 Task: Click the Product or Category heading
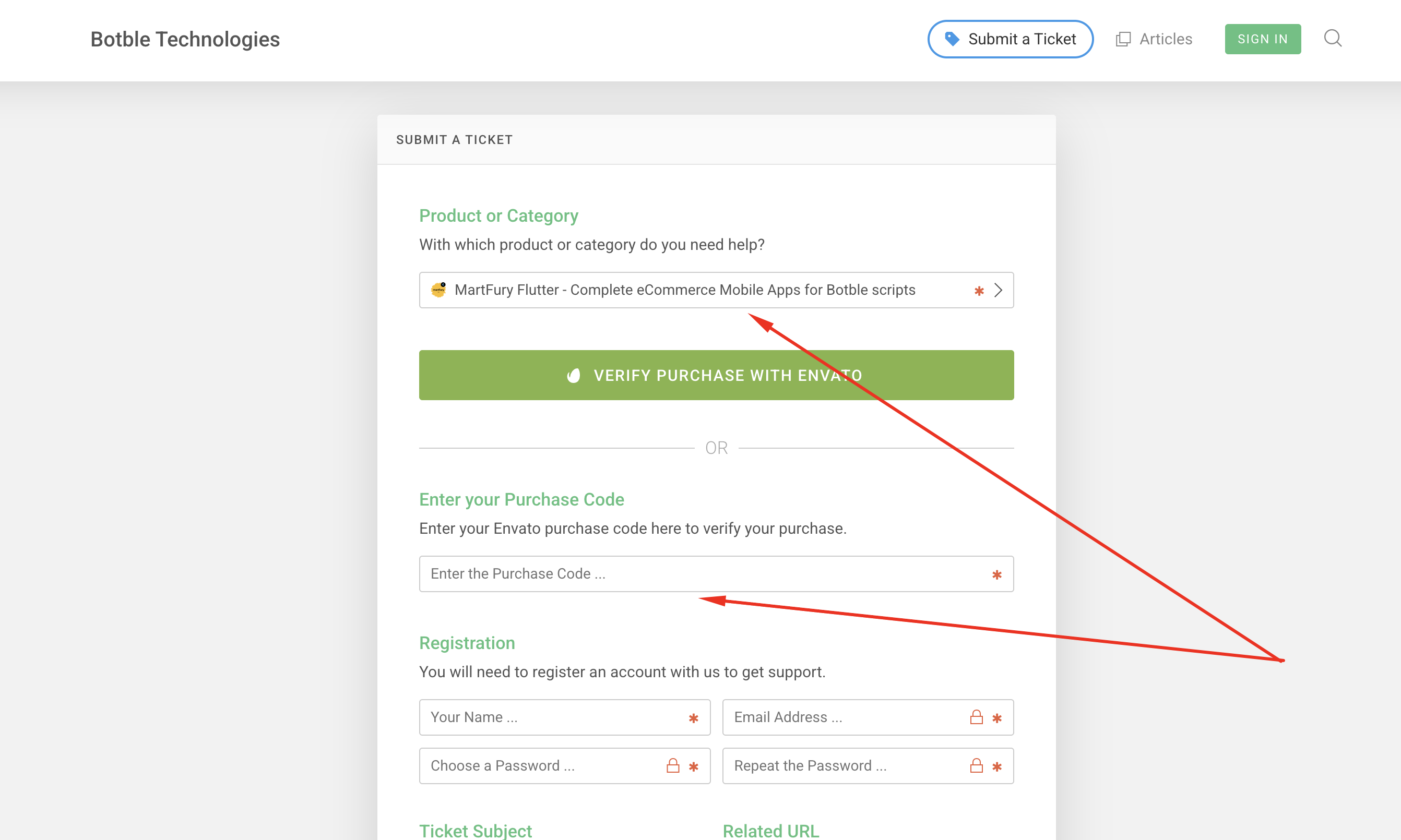coord(498,215)
